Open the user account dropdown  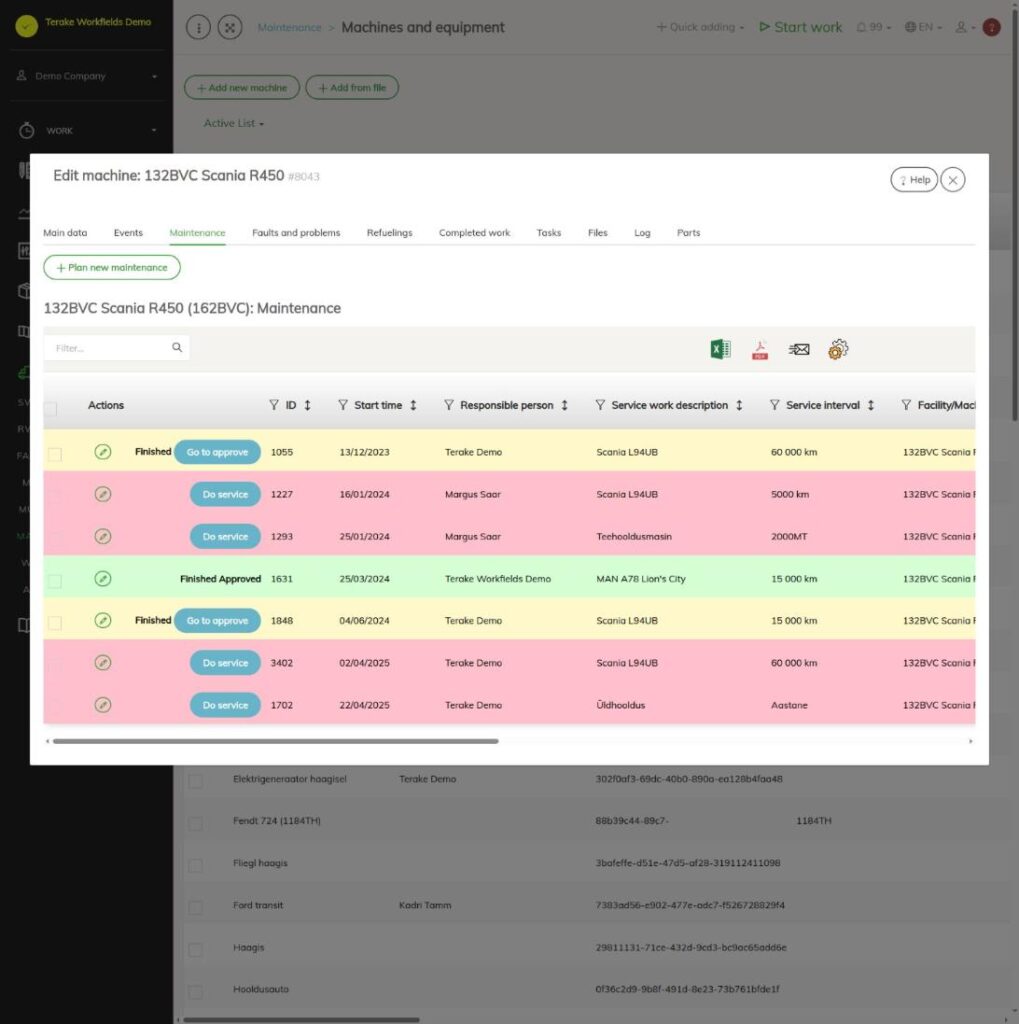click(965, 27)
